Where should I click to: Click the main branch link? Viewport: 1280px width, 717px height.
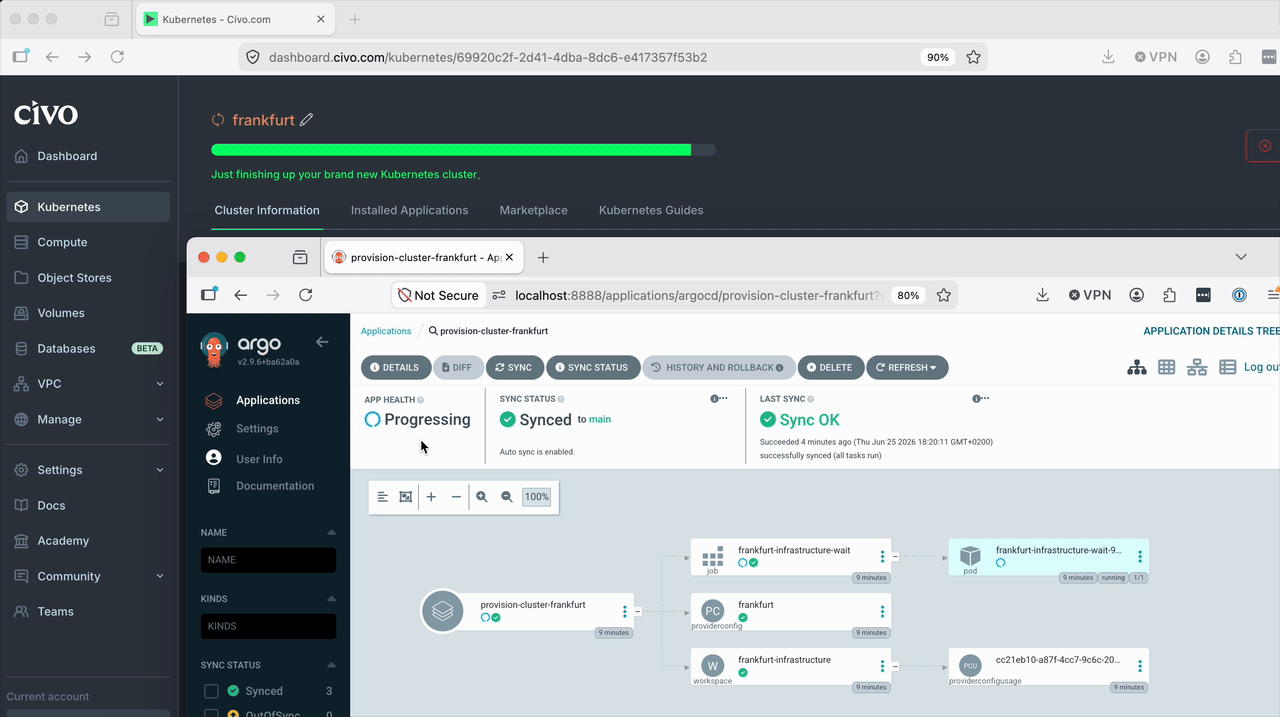600,420
